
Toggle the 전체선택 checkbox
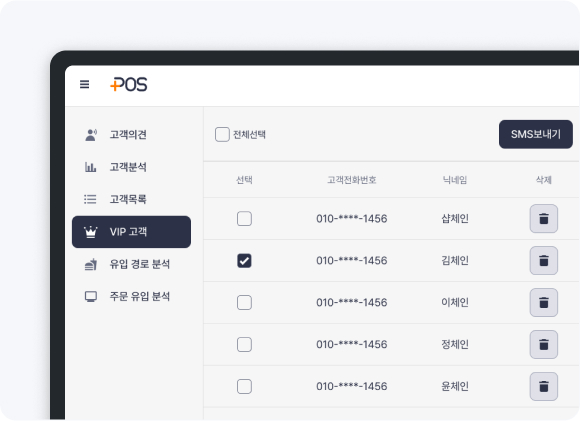pos(222,134)
